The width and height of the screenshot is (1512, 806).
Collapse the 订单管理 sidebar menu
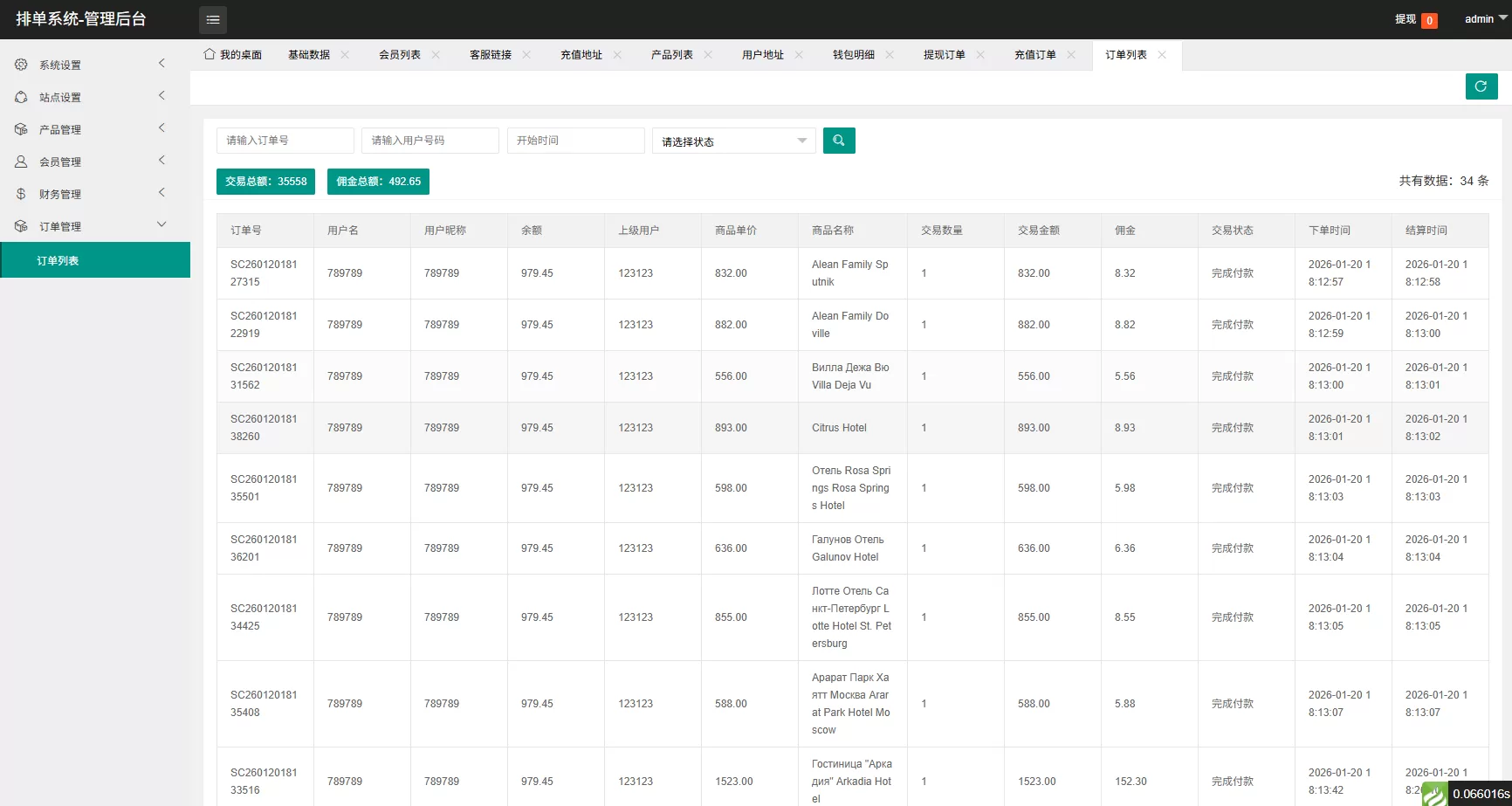[x=162, y=225]
